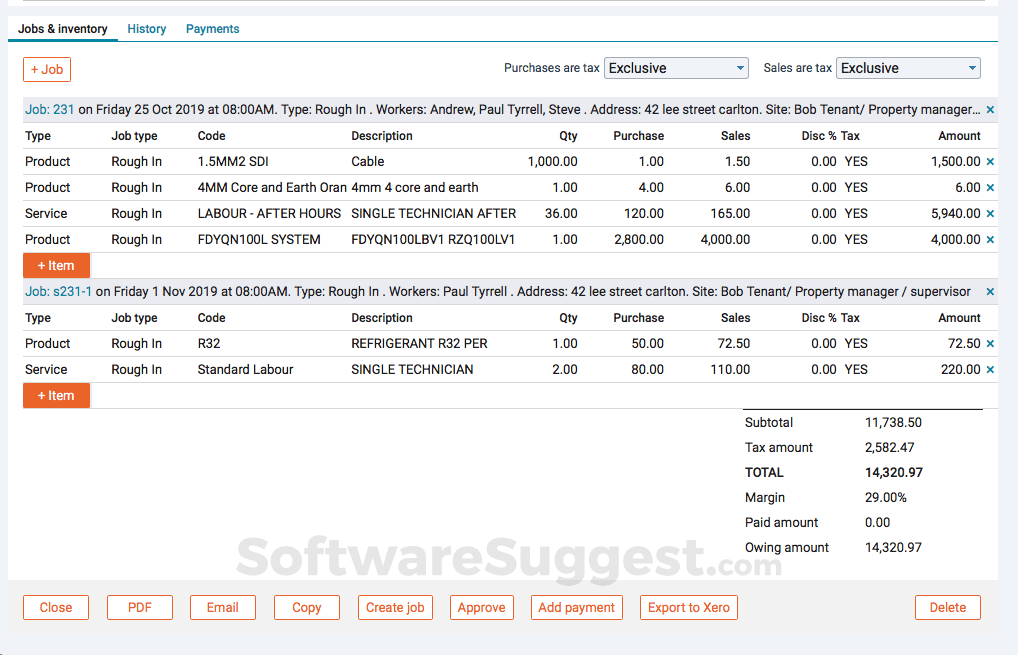Select the Jobs & inventory tab
Viewport: 1018px width, 655px height.
tap(63, 29)
